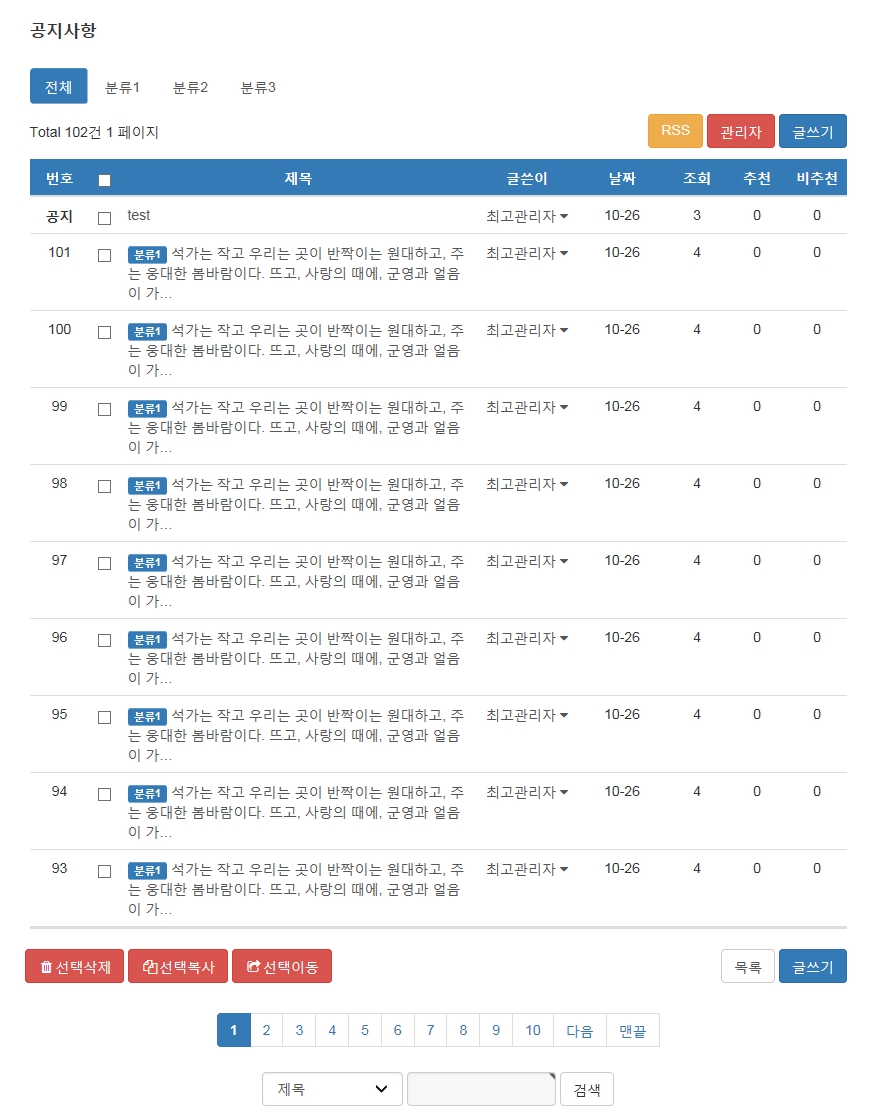The height and width of the screenshot is (1106, 877).
Task: Switch to the 분류2 tab
Action: point(190,87)
